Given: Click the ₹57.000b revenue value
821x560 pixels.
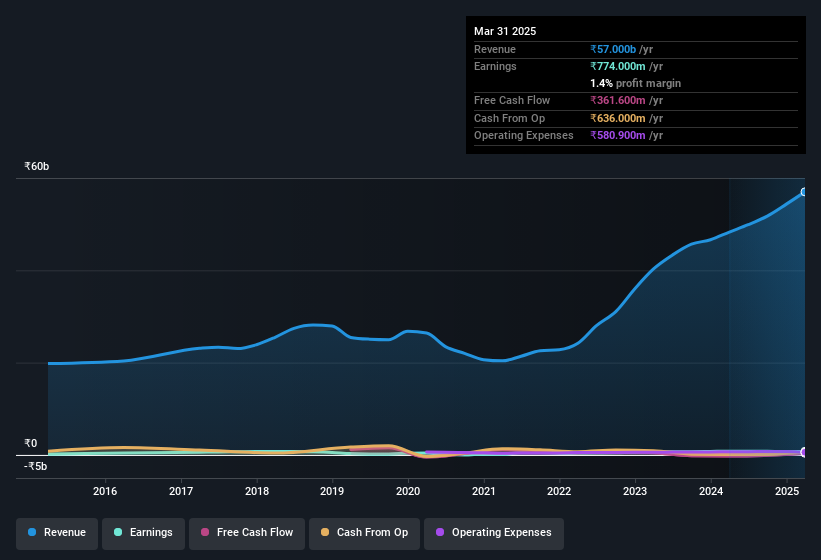Looking at the screenshot, I should (x=613, y=49).
